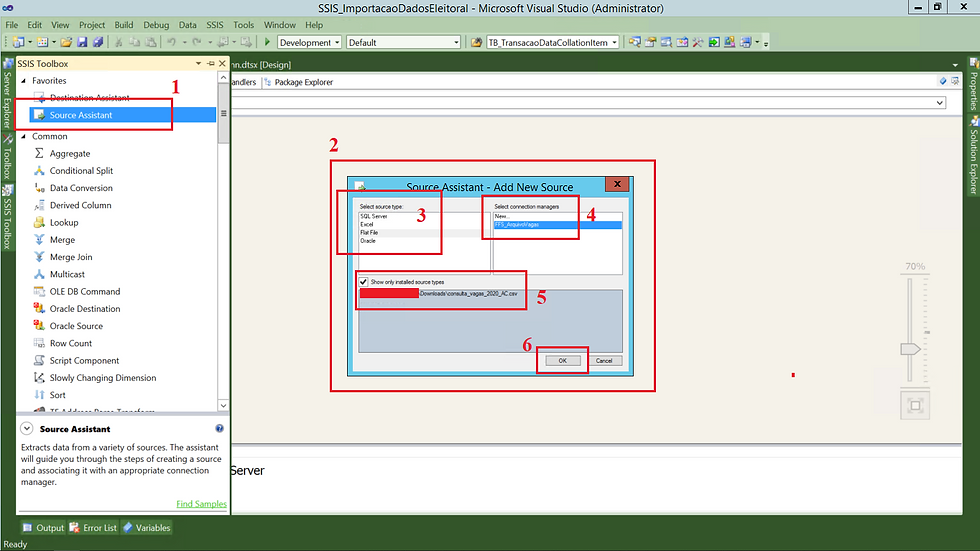980x551 pixels.
Task: Click Cancel in Source Assistant dialog
Action: pos(604,360)
